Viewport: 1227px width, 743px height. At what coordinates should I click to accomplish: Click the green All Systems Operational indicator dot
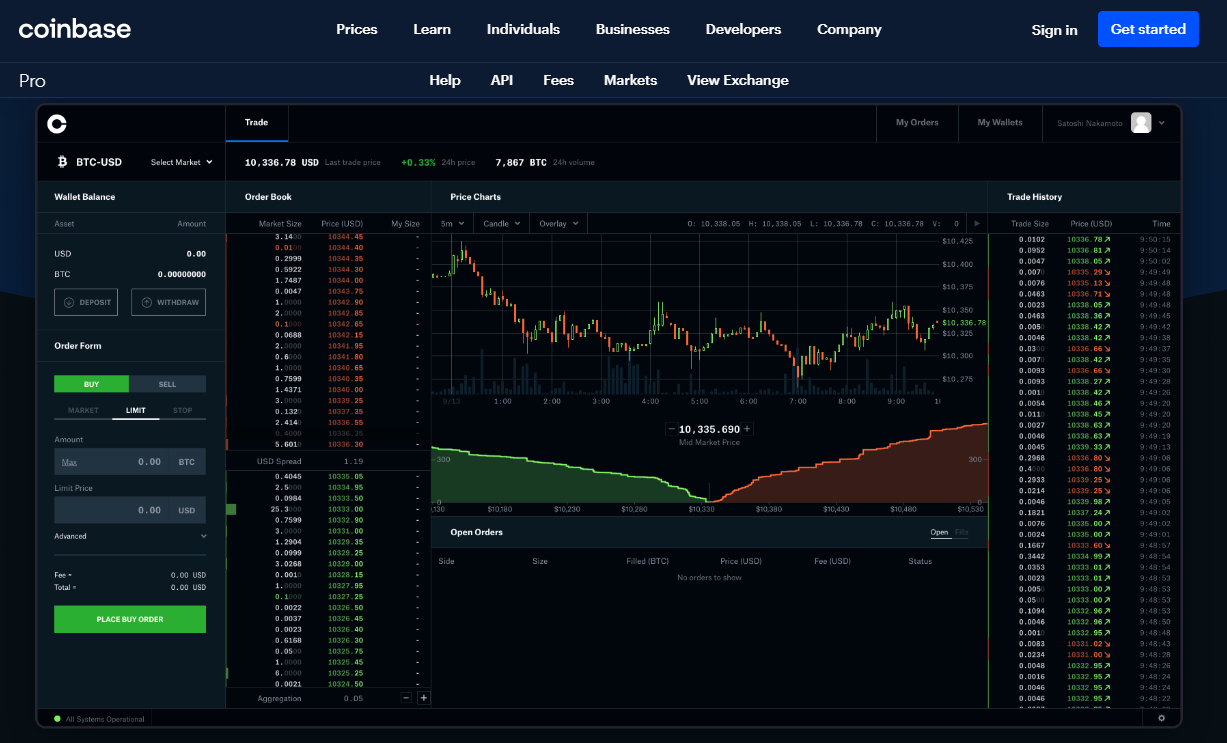[57, 718]
